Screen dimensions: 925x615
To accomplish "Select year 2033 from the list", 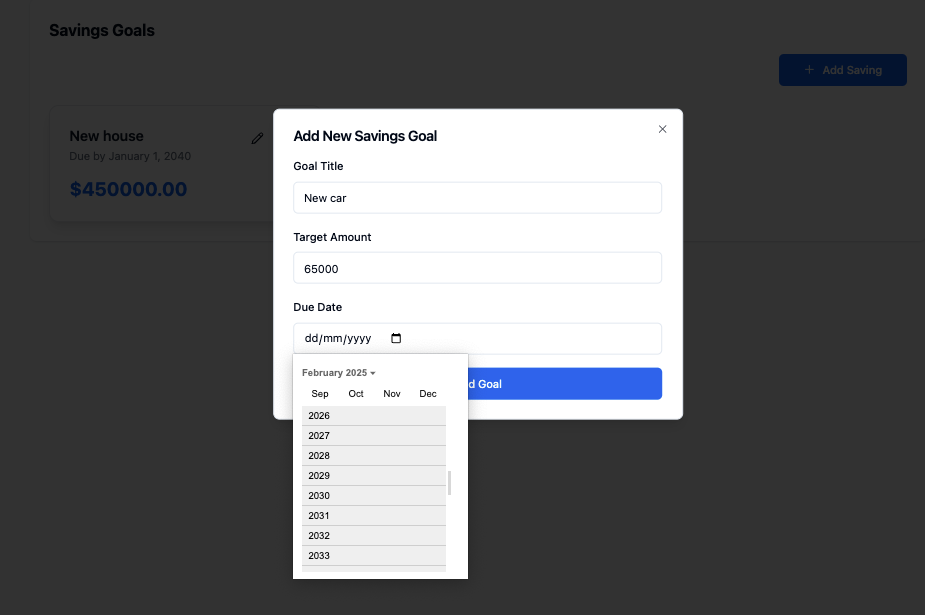I will (x=373, y=555).
